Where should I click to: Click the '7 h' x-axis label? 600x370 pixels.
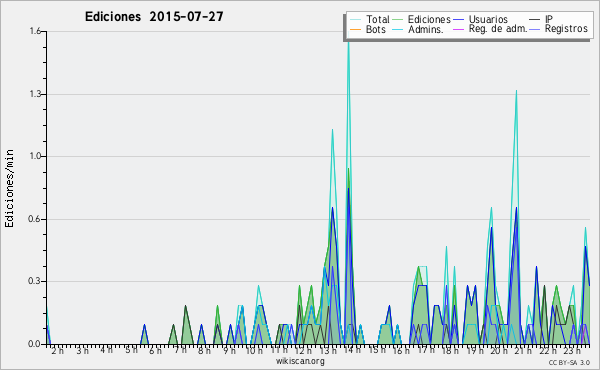tap(180, 350)
